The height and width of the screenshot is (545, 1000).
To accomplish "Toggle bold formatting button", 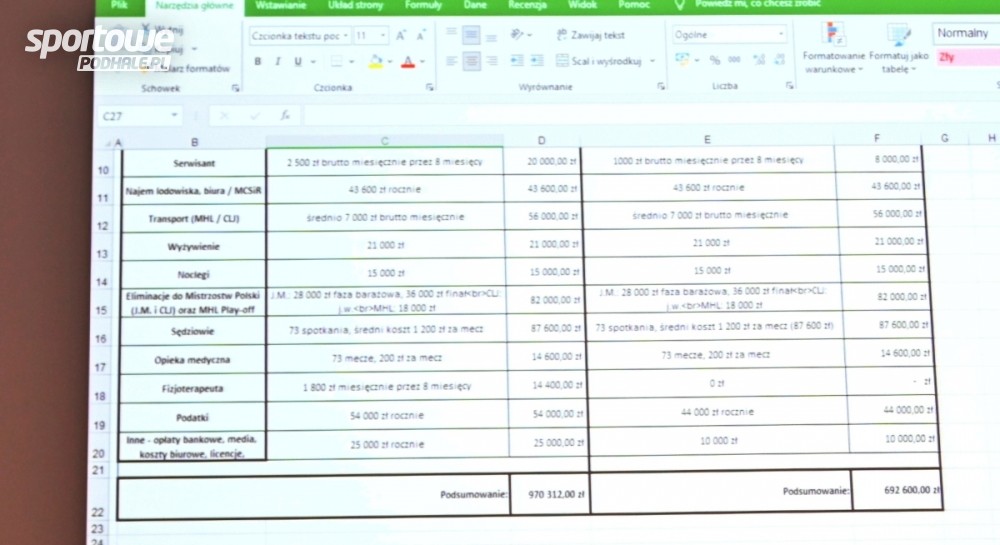I will 257,61.
